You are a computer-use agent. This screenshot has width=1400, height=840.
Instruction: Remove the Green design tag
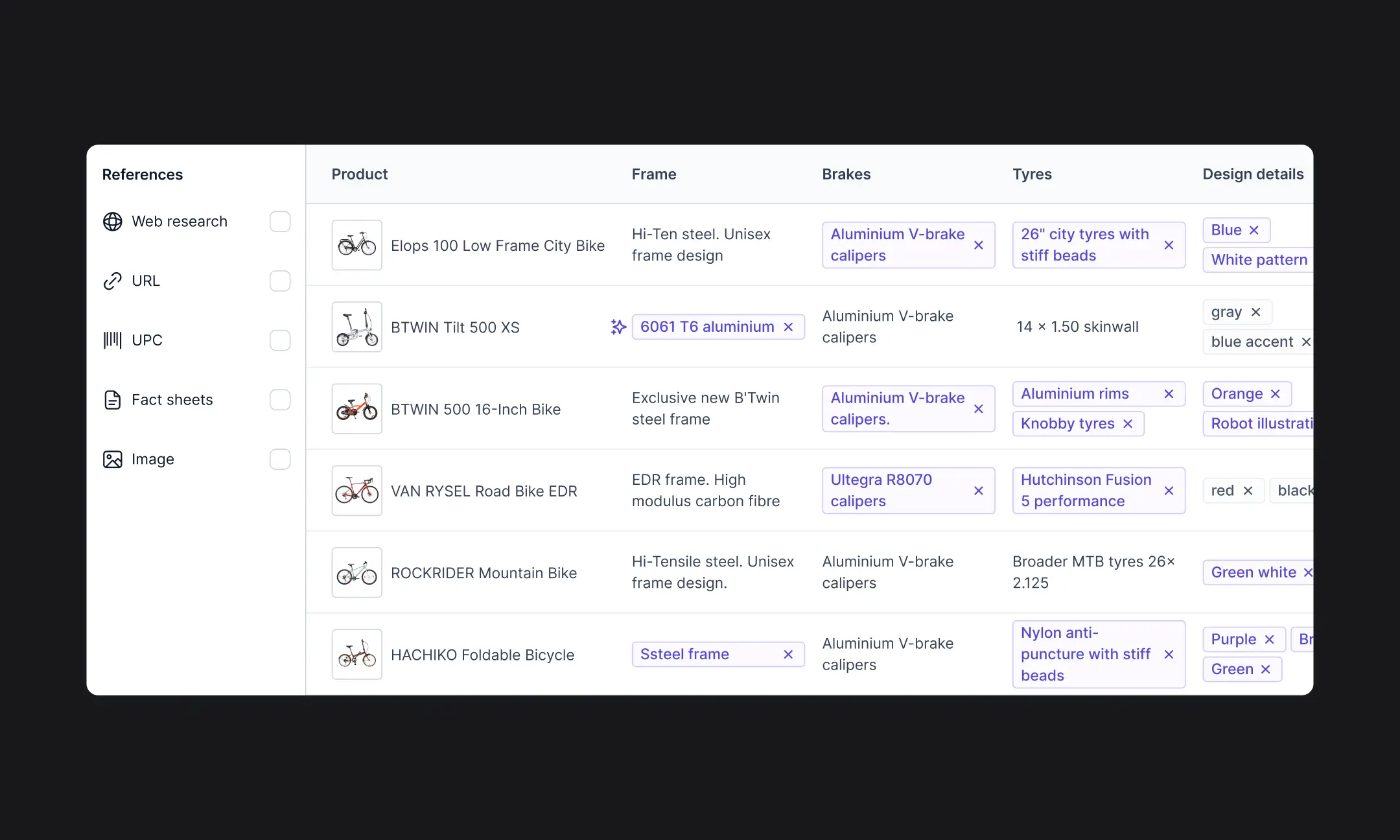[x=1265, y=670]
